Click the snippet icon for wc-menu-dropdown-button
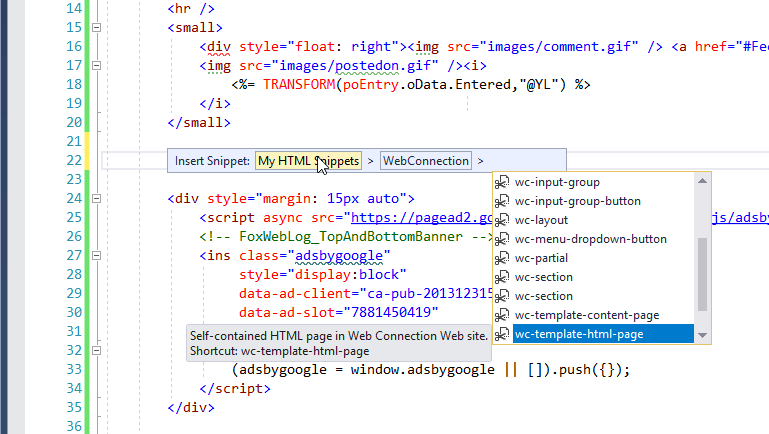Image resolution: width=769 pixels, height=434 pixels. pyautogui.click(x=503, y=239)
